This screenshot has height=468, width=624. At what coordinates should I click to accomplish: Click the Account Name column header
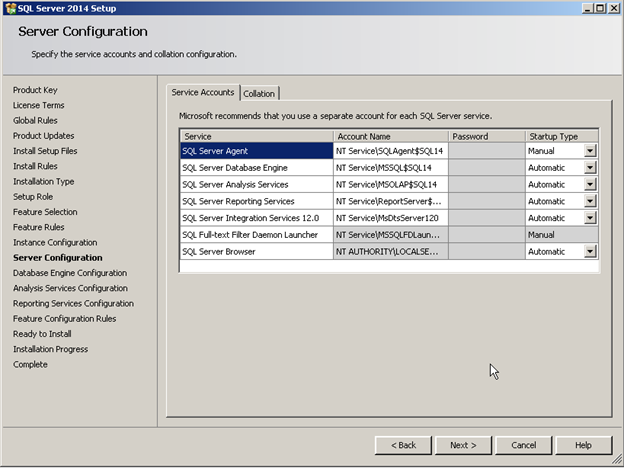coord(391,136)
